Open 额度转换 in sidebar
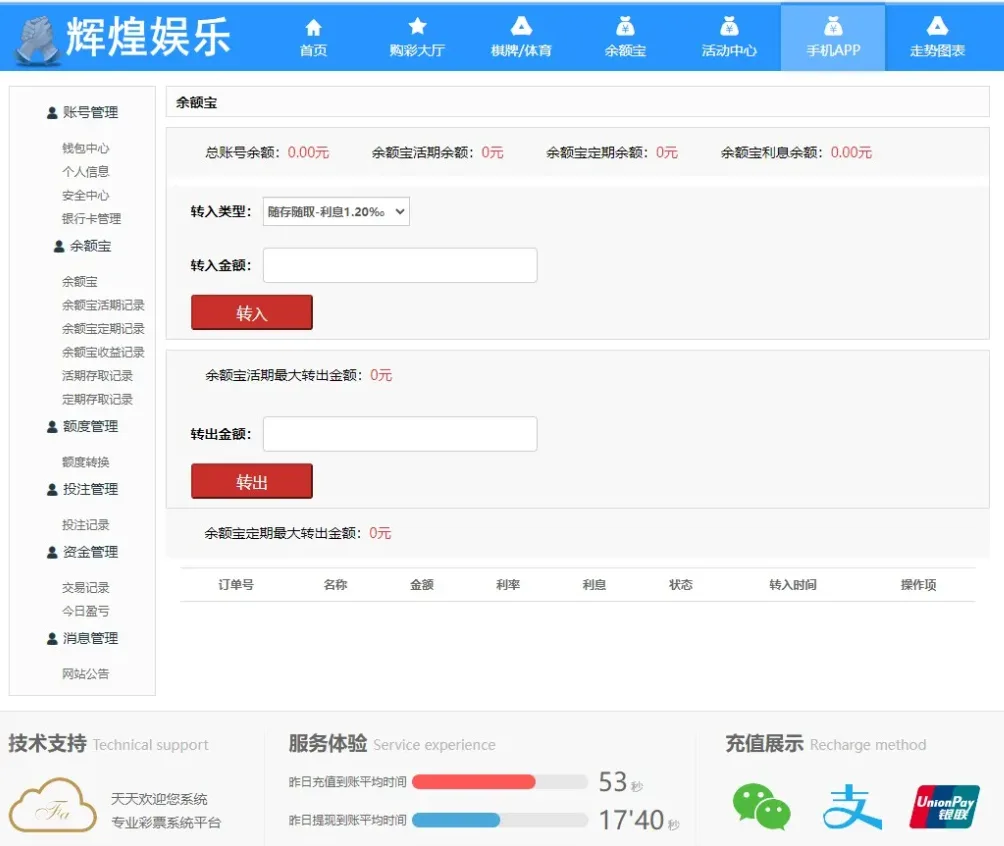 coord(86,462)
